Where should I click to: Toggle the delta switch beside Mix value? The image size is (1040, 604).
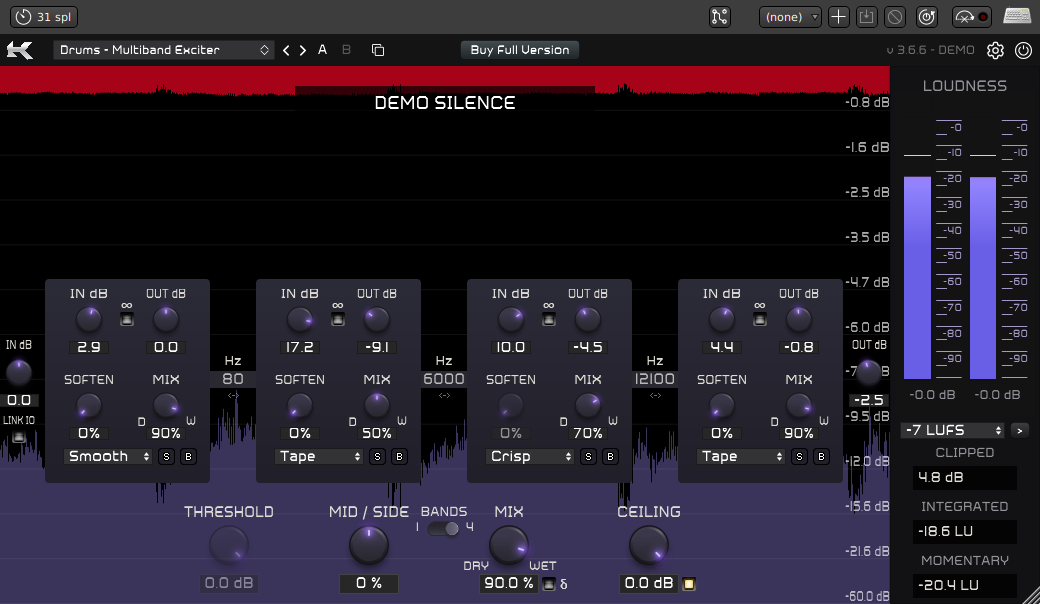point(548,584)
